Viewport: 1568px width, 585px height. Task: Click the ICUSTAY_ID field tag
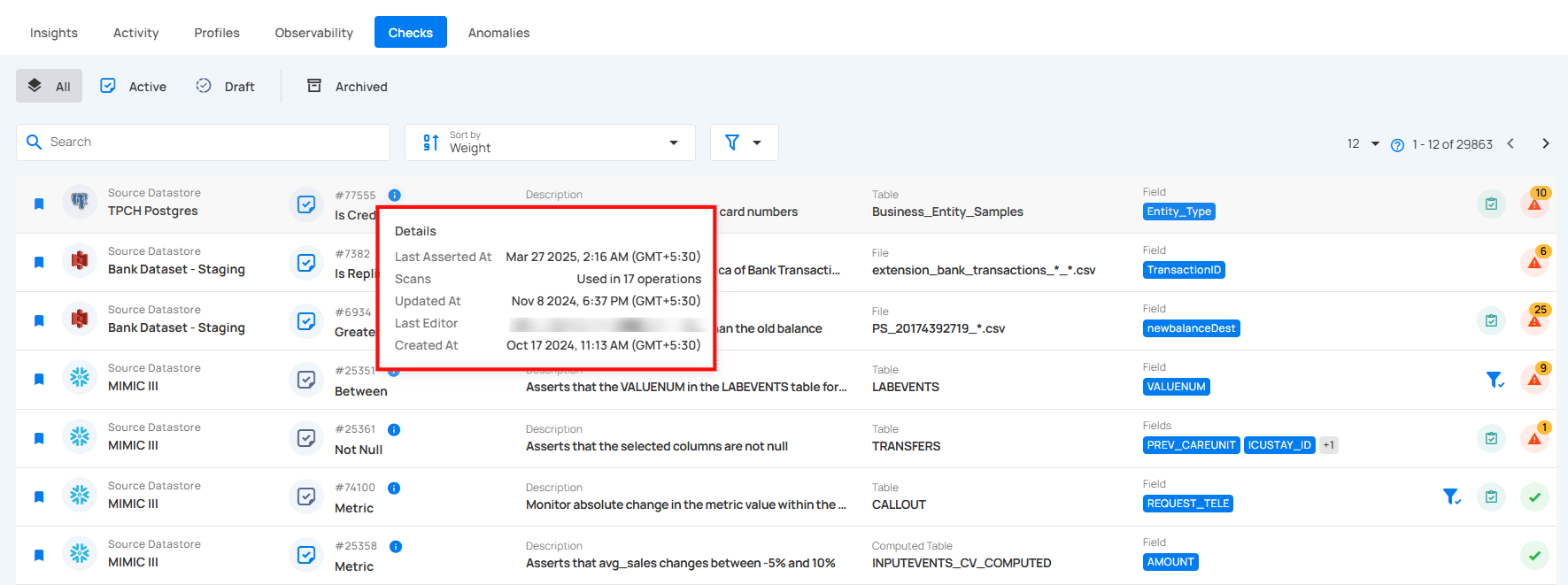point(1279,445)
